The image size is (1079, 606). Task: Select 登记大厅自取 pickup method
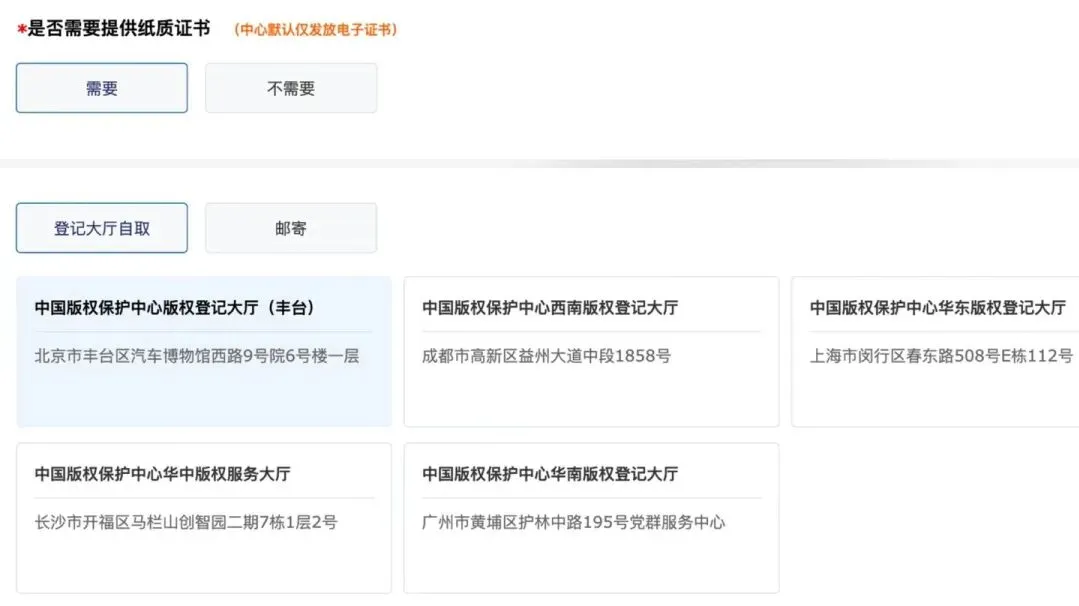pos(101,228)
